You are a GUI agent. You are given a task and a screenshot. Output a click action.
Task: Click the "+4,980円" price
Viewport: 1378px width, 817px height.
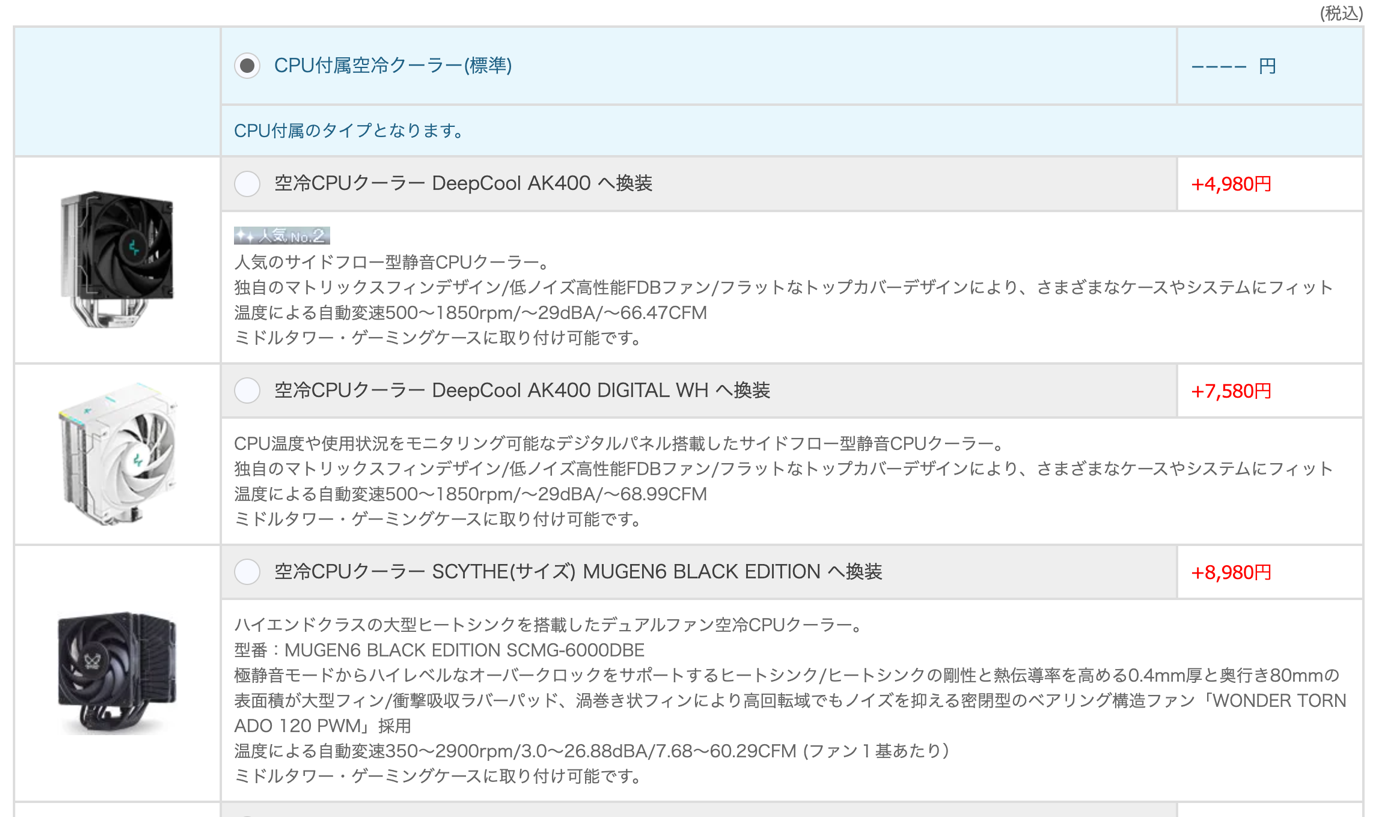pos(1231,185)
